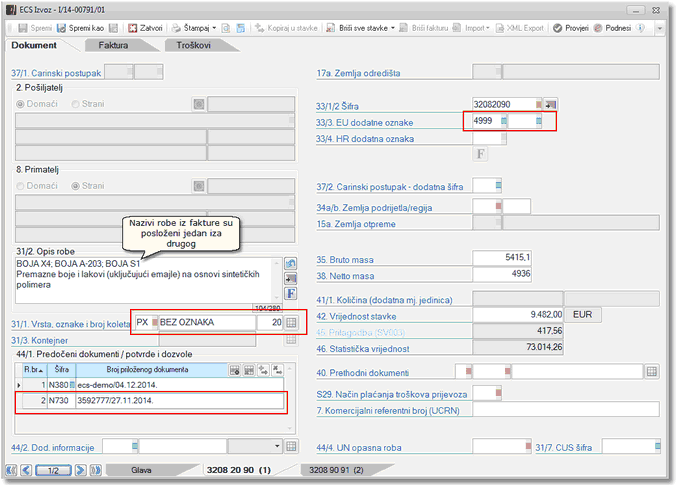678x488 pixels.
Task: Open the Glava bottom tab
Action: pos(141,470)
